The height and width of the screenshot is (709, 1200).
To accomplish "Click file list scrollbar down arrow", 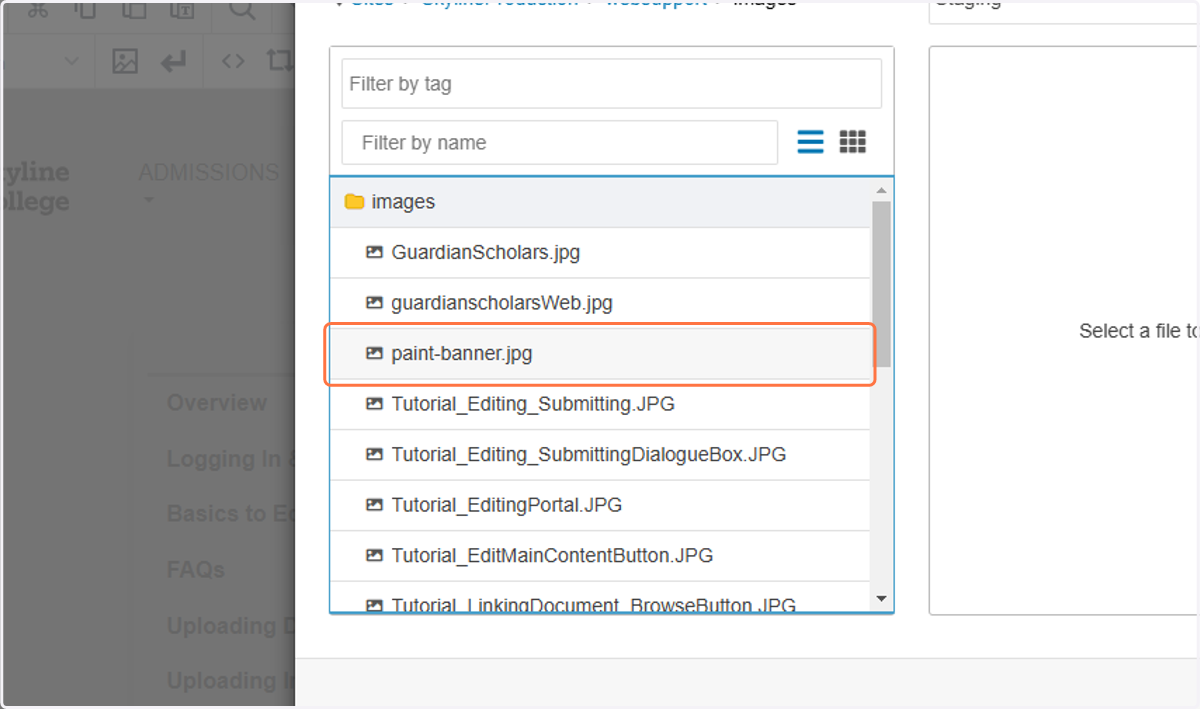I will click(881, 599).
